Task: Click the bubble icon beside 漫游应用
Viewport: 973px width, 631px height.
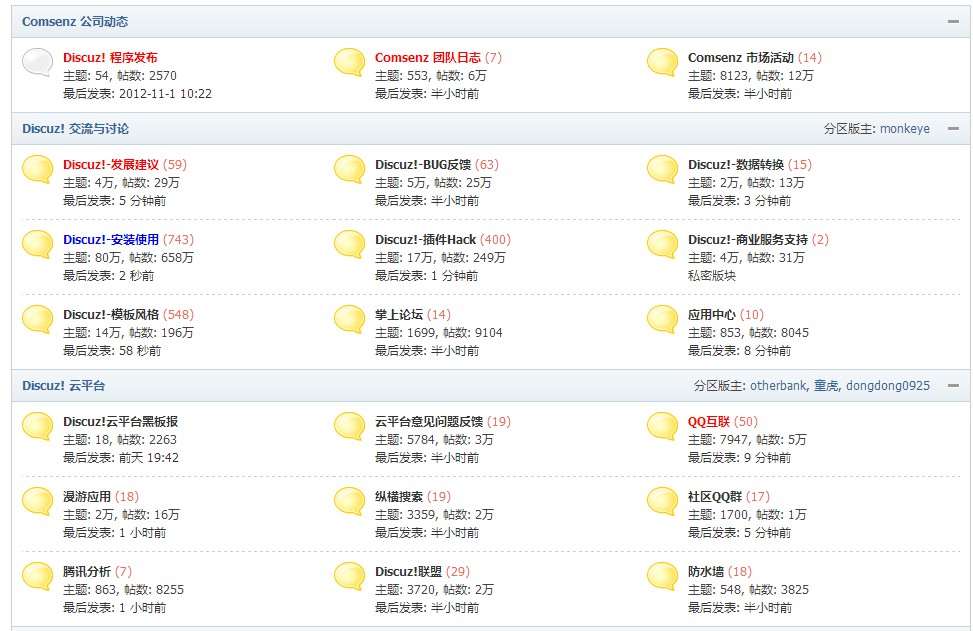Action: click(37, 501)
